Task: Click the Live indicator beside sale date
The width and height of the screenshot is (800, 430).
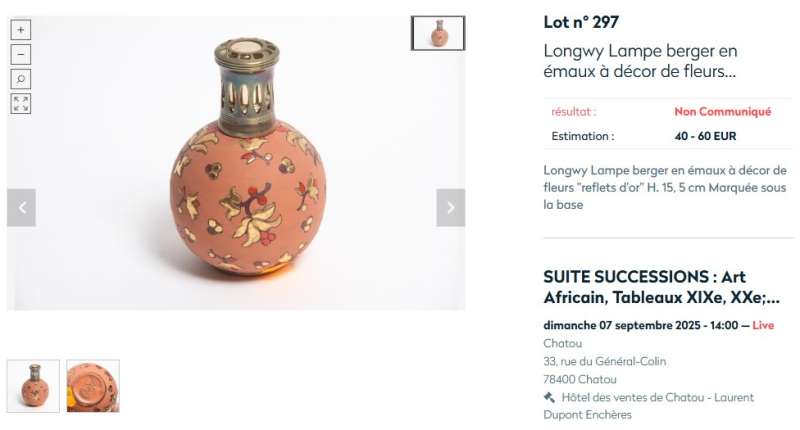Action: pyautogui.click(x=763, y=325)
